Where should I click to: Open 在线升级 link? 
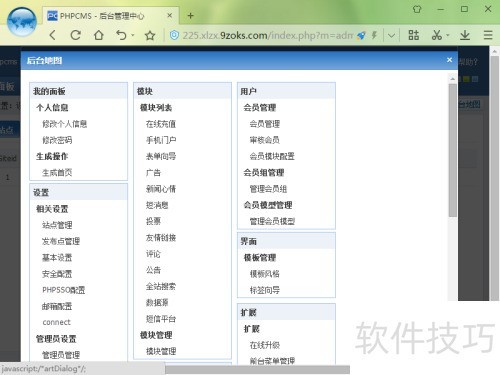(x=265, y=345)
